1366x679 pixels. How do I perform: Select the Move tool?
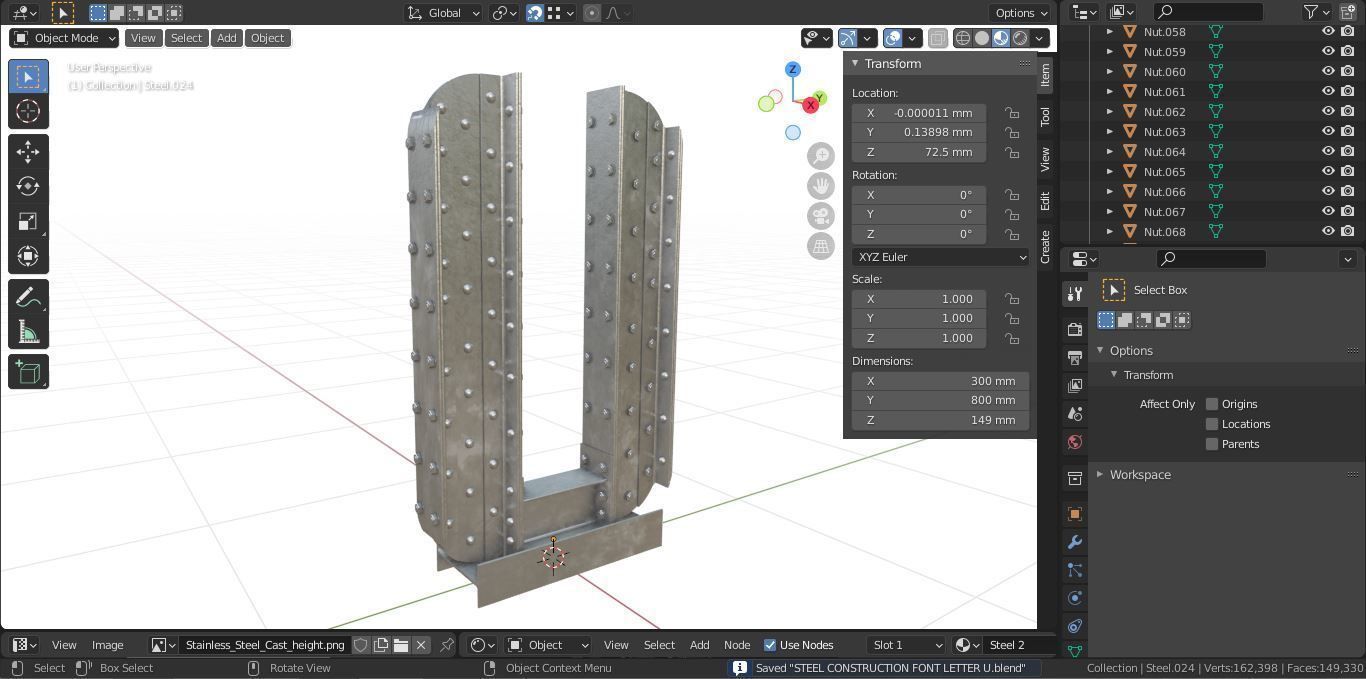[28, 151]
